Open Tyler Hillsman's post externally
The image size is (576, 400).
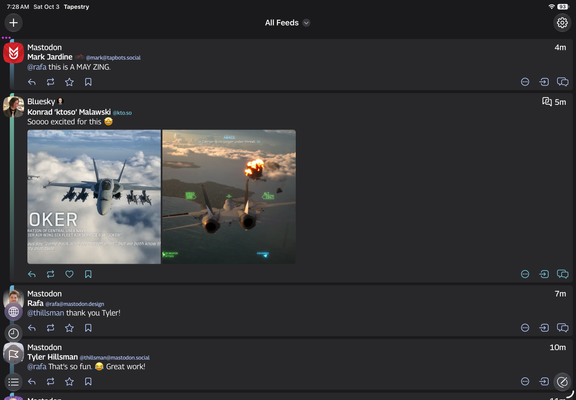click(544, 382)
